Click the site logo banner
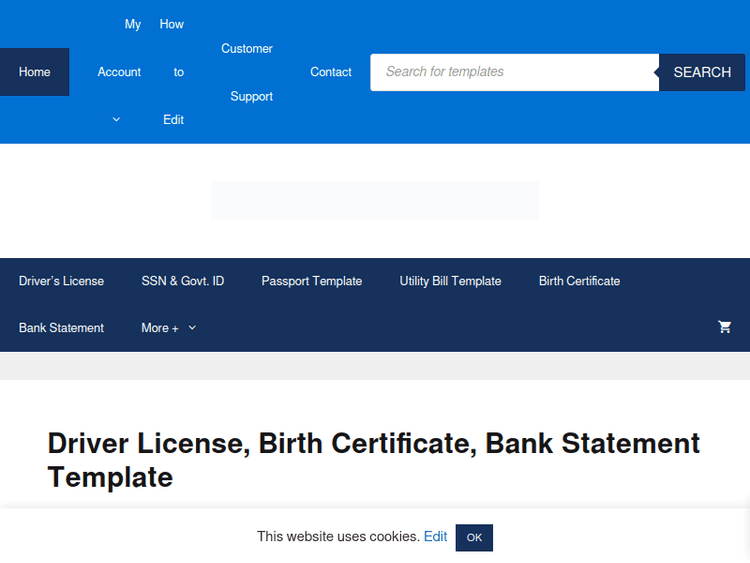Screen dimensions: 750x563 pos(375,201)
